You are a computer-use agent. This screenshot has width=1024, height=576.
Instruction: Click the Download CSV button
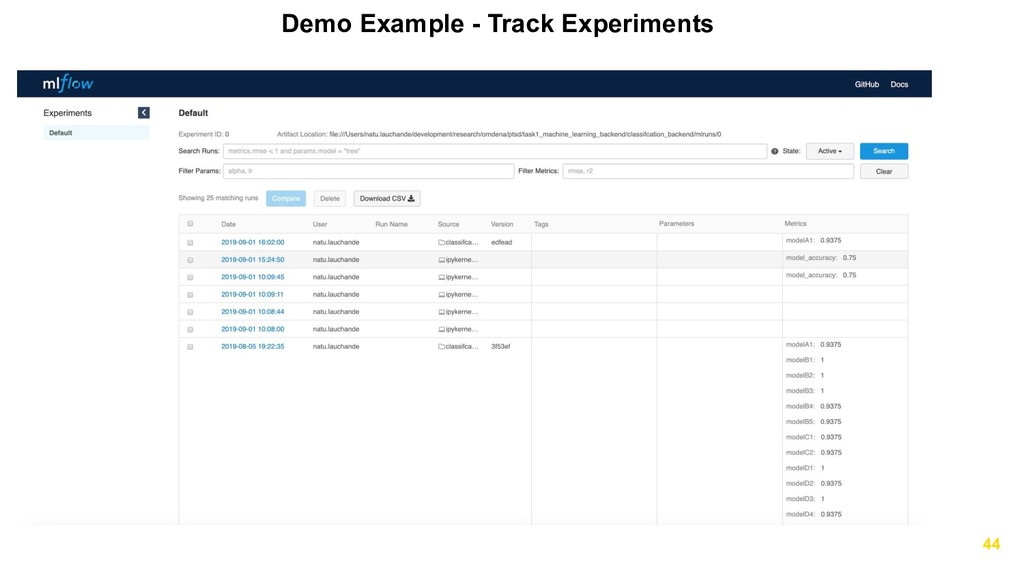(387, 199)
